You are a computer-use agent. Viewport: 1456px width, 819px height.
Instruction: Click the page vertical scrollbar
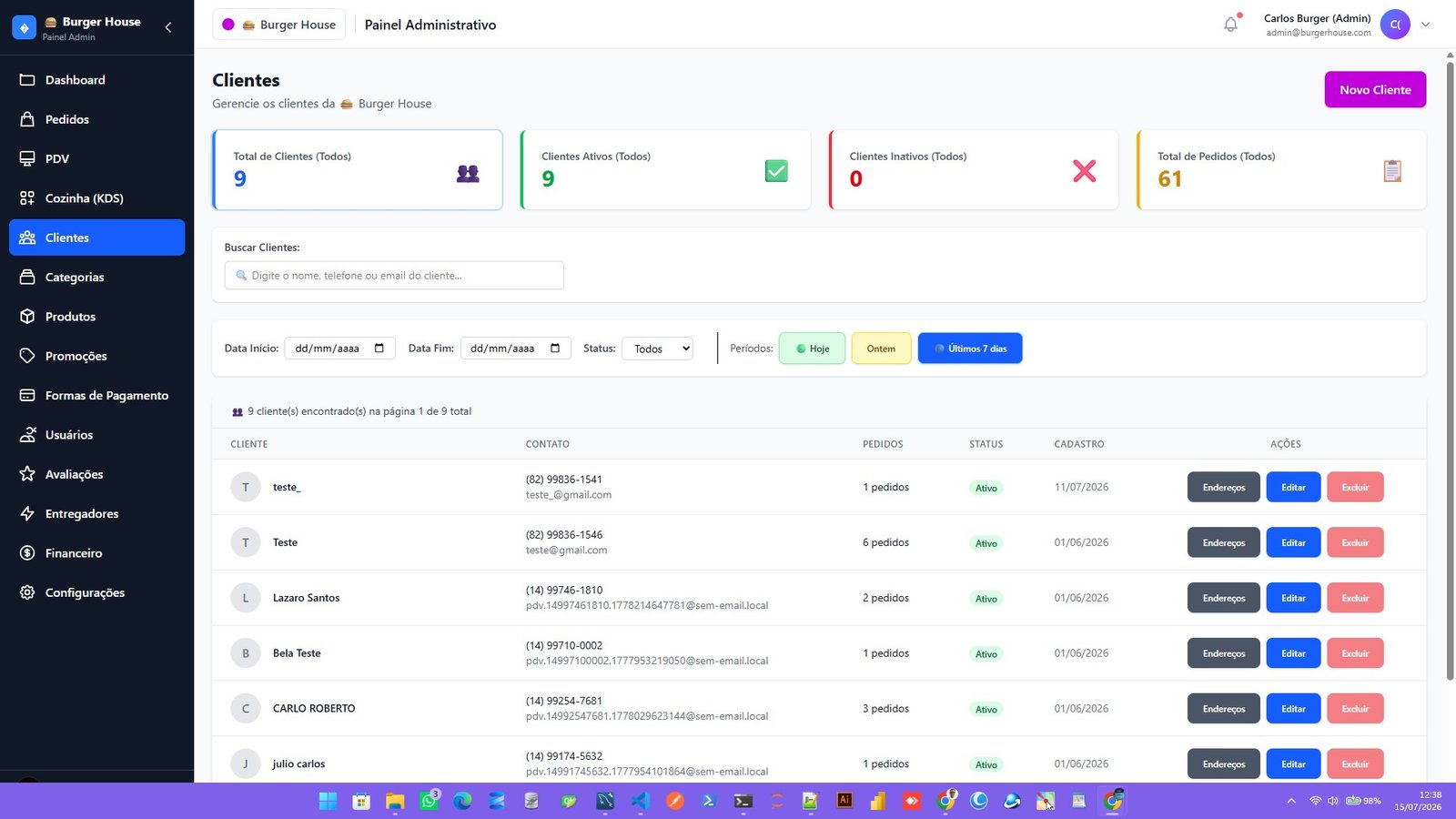(x=1450, y=371)
